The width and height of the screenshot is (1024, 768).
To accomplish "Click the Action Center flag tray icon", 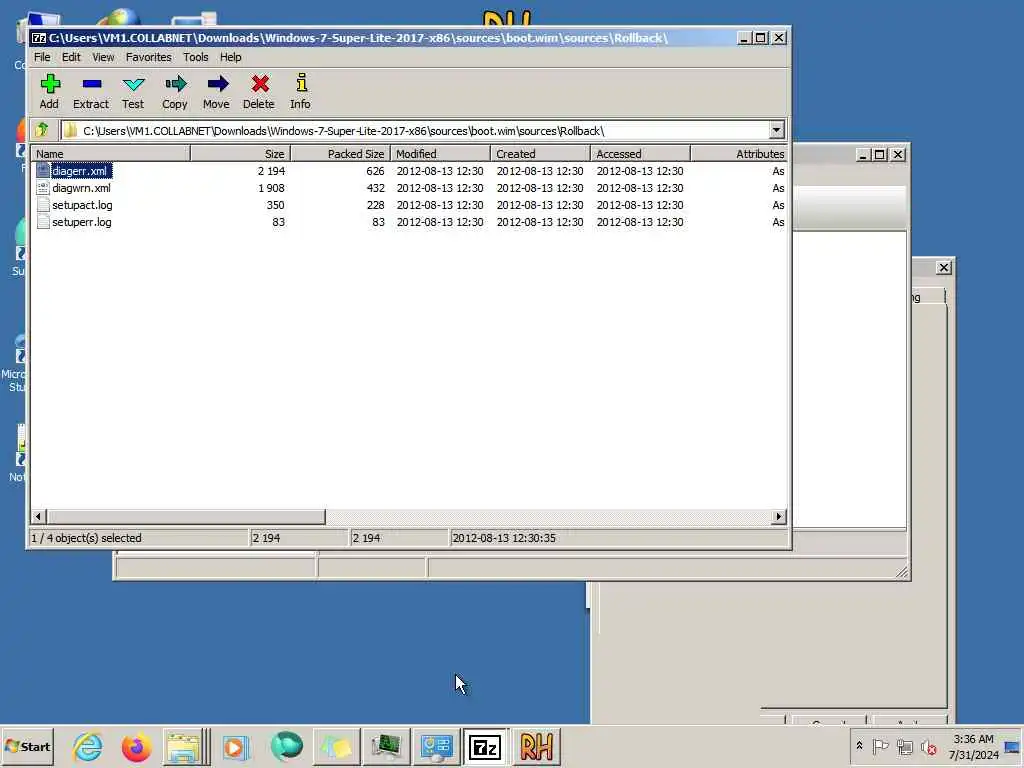I will [880, 746].
